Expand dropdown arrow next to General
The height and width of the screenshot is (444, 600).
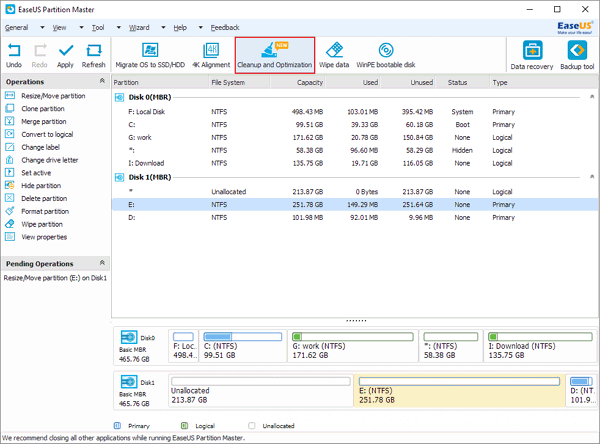[x=42, y=28]
